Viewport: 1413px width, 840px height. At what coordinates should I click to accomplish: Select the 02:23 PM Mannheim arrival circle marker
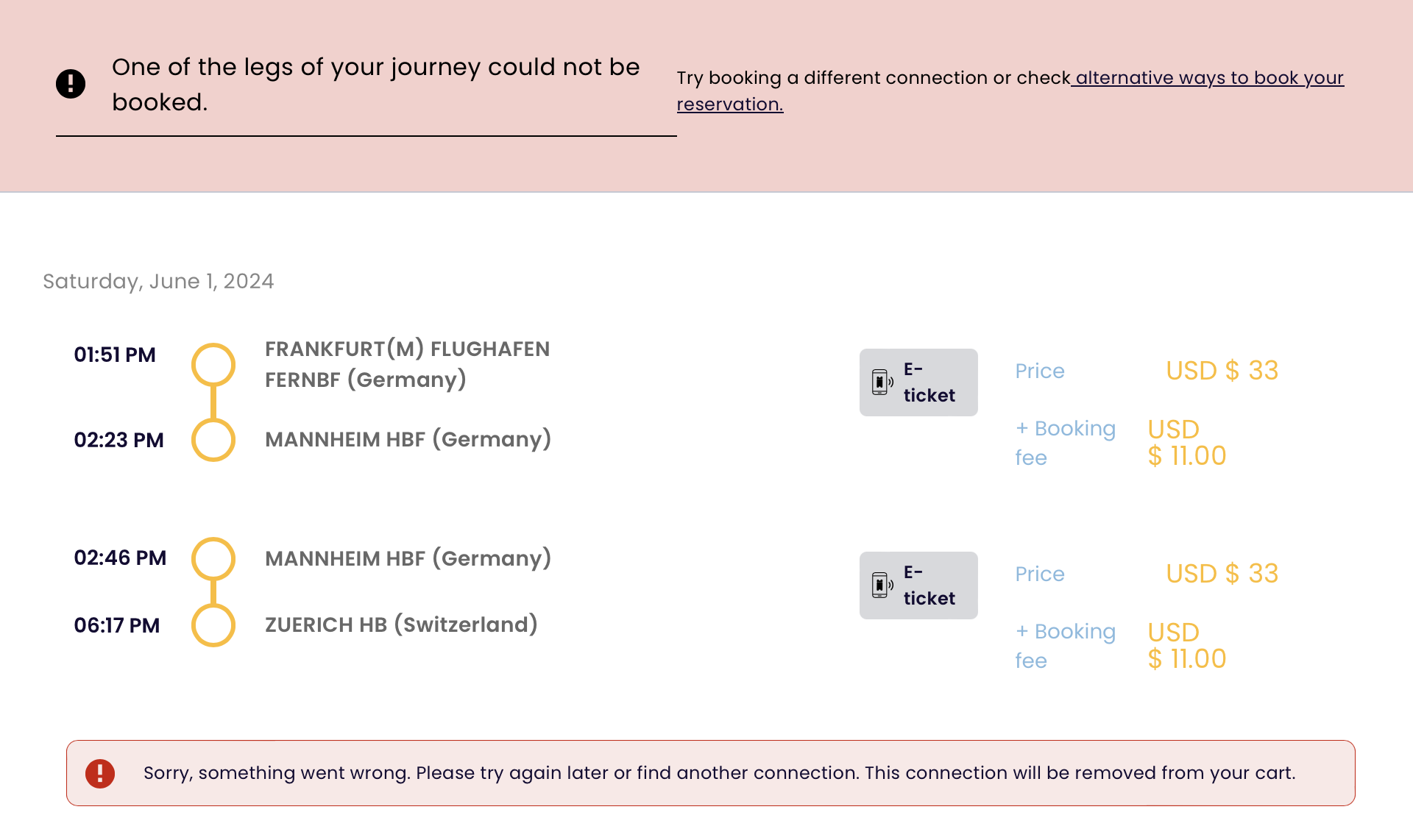pos(213,440)
